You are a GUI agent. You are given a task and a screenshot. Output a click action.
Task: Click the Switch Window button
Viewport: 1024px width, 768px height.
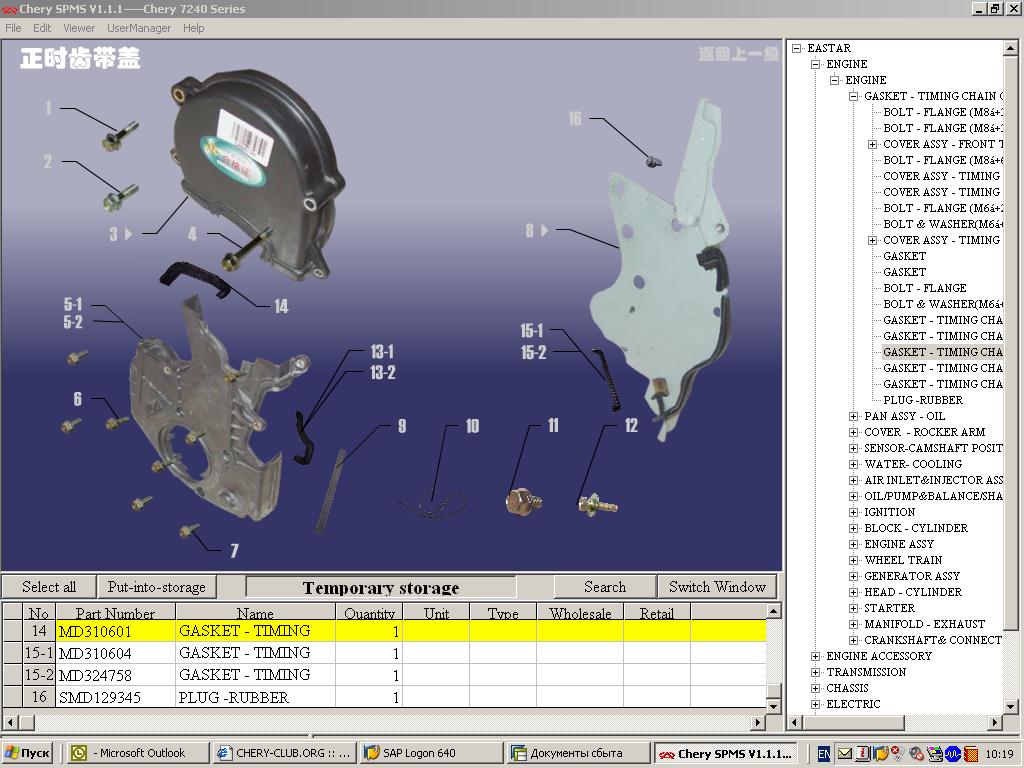(717, 586)
